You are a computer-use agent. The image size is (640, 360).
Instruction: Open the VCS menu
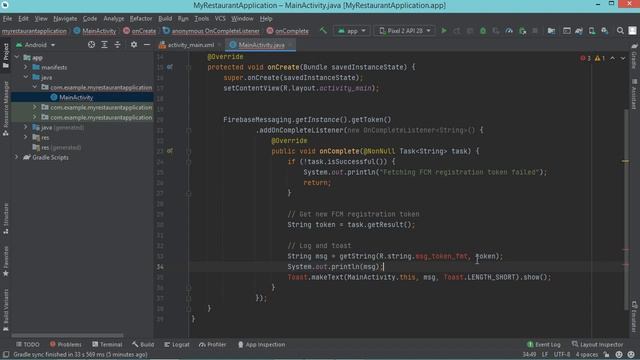(220, 18)
